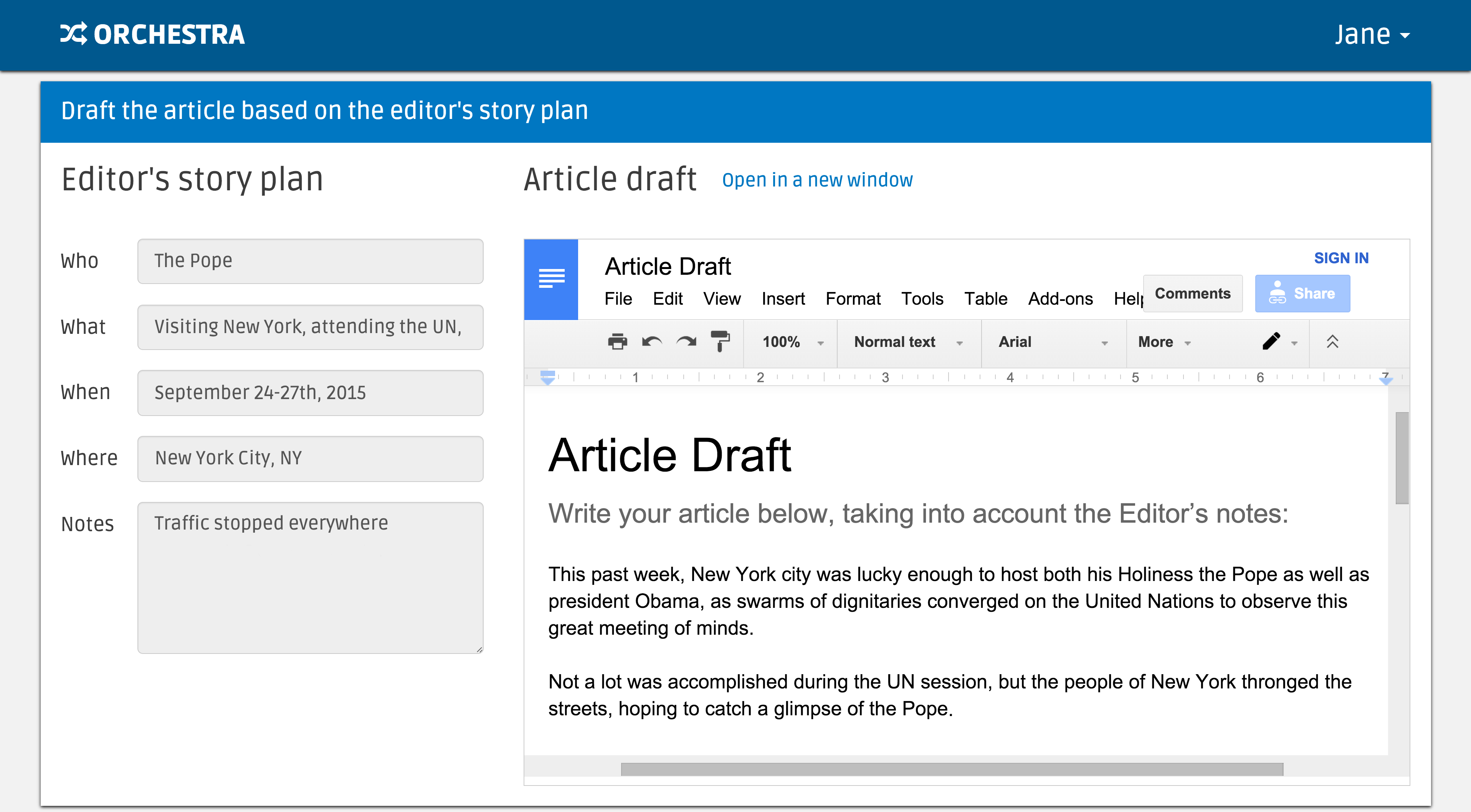The width and height of the screenshot is (1471, 812).
Task: Click the print icon in the toolbar
Action: pos(617,342)
